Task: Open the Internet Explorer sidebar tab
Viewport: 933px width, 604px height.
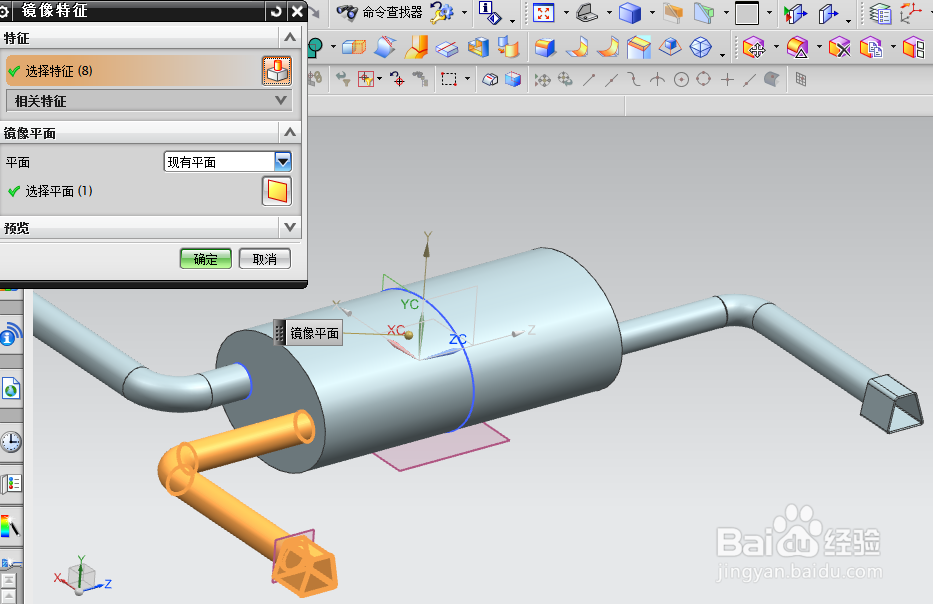Action: pyautogui.click(x=11, y=389)
